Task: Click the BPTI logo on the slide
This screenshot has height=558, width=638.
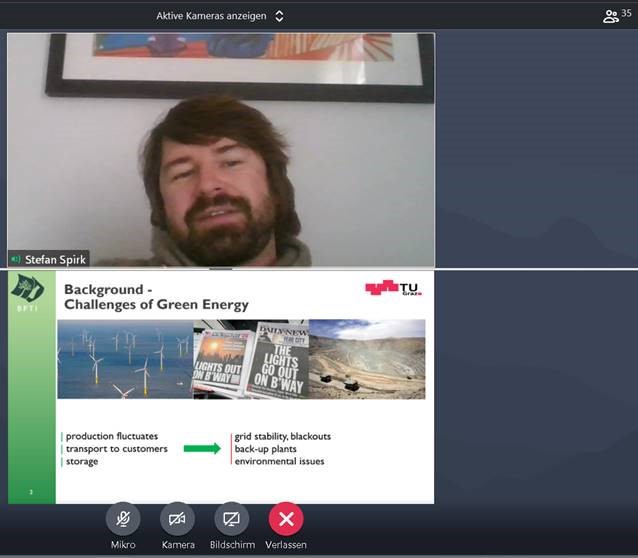Action: click(27, 292)
